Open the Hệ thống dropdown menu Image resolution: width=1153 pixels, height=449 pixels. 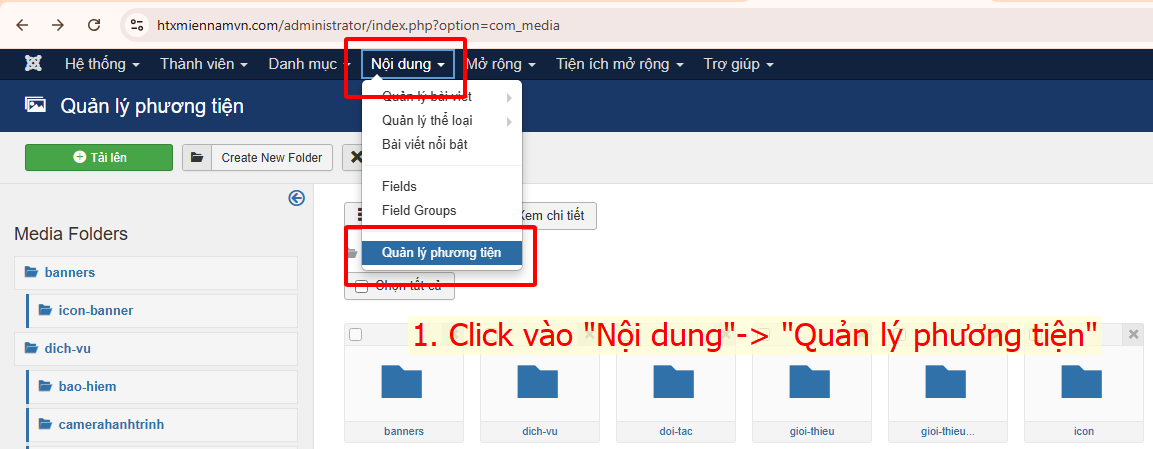tap(102, 64)
